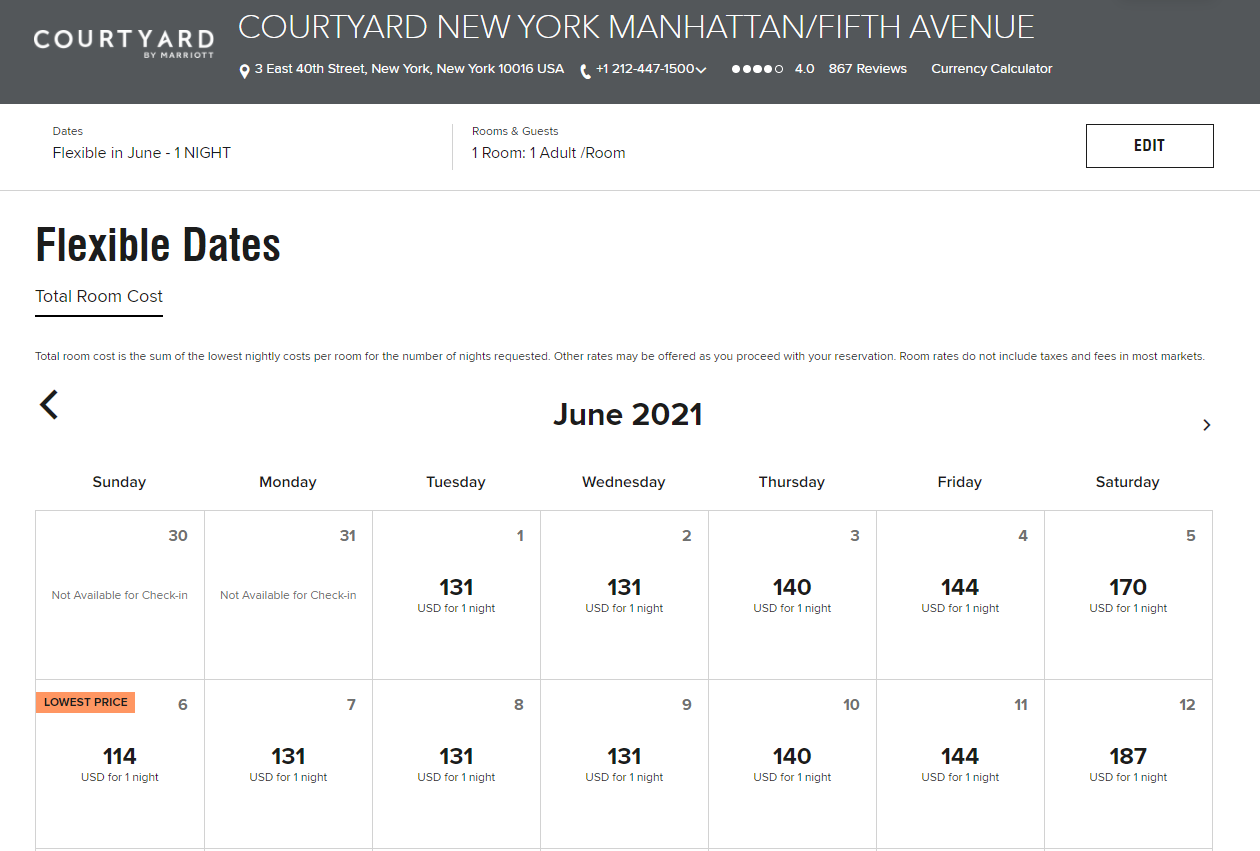
Task: Click the 4.0 rating value
Action: [804, 69]
